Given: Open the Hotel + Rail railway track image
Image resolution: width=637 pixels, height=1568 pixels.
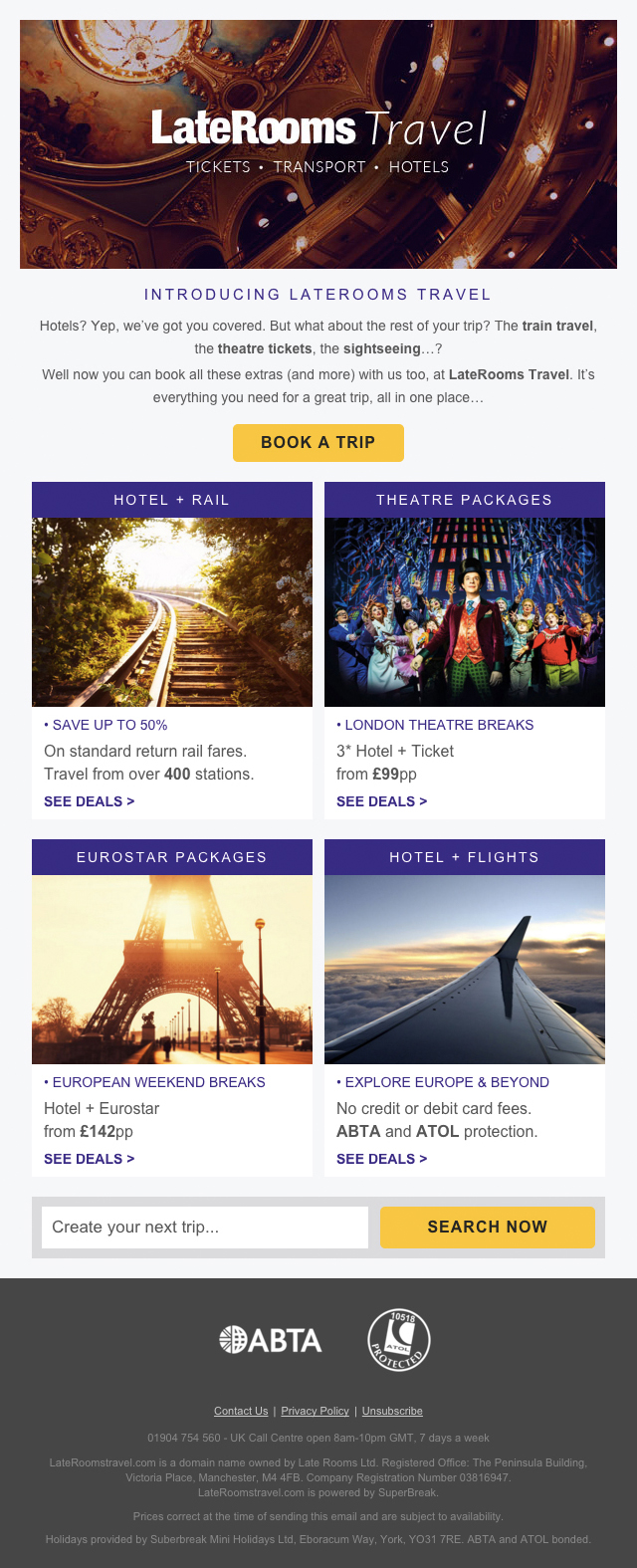Looking at the screenshot, I should pos(172,612).
